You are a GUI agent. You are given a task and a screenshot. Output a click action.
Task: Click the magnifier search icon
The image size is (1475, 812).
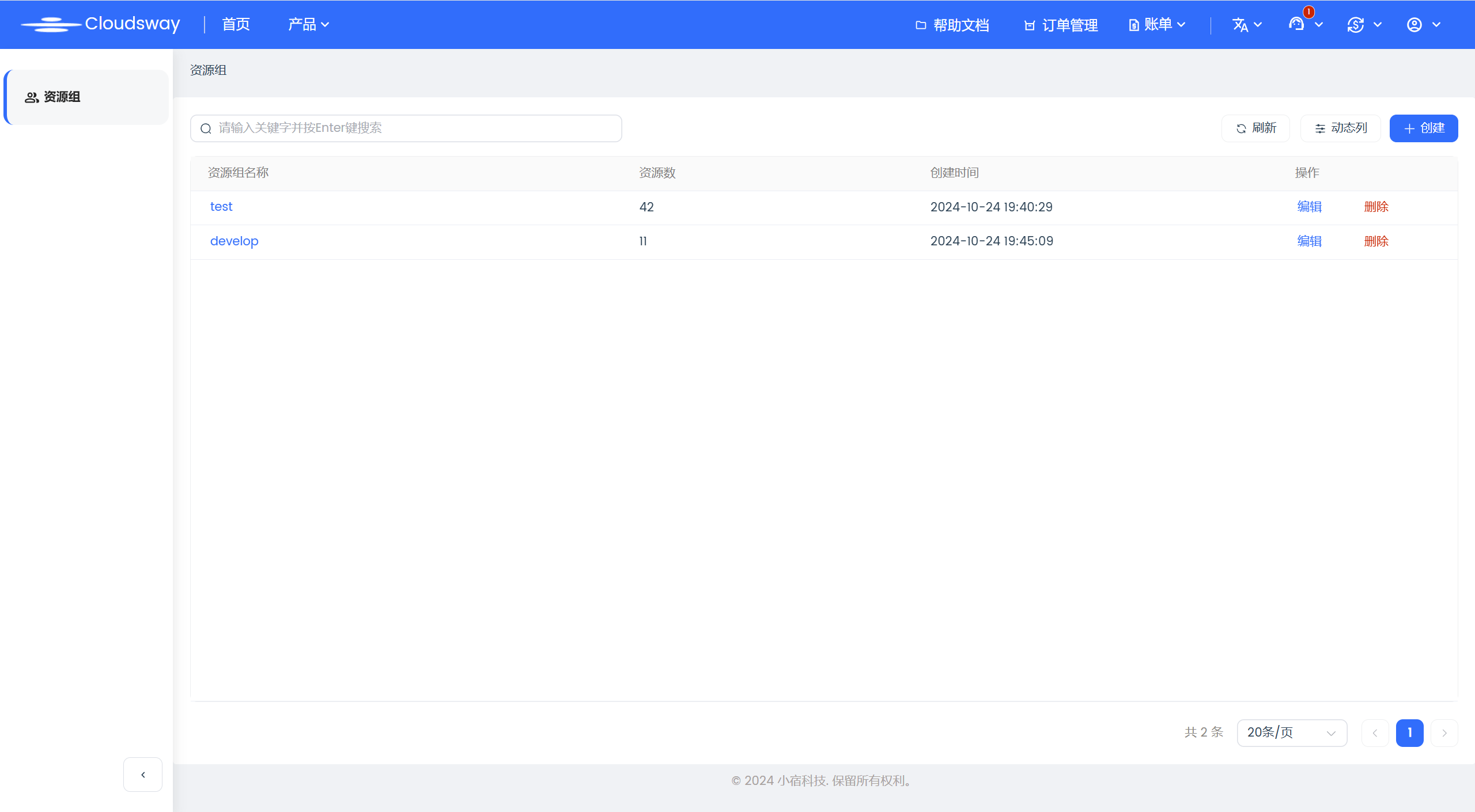[x=206, y=128]
